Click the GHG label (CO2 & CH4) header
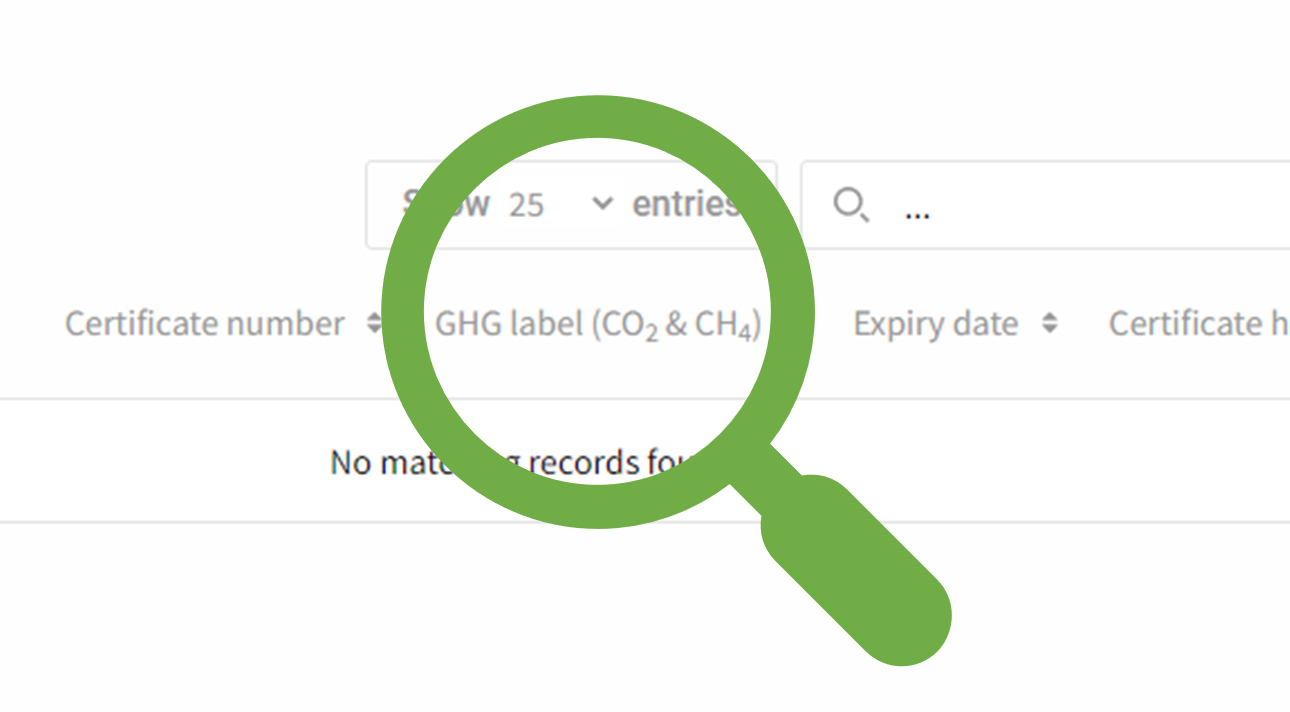 (x=598, y=324)
